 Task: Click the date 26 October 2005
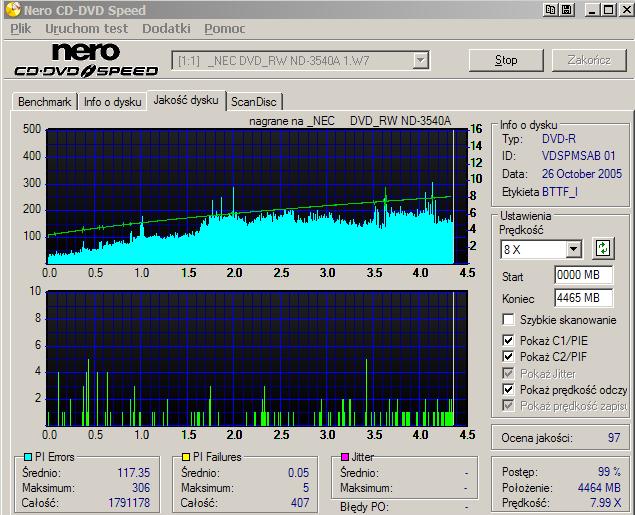point(582,174)
